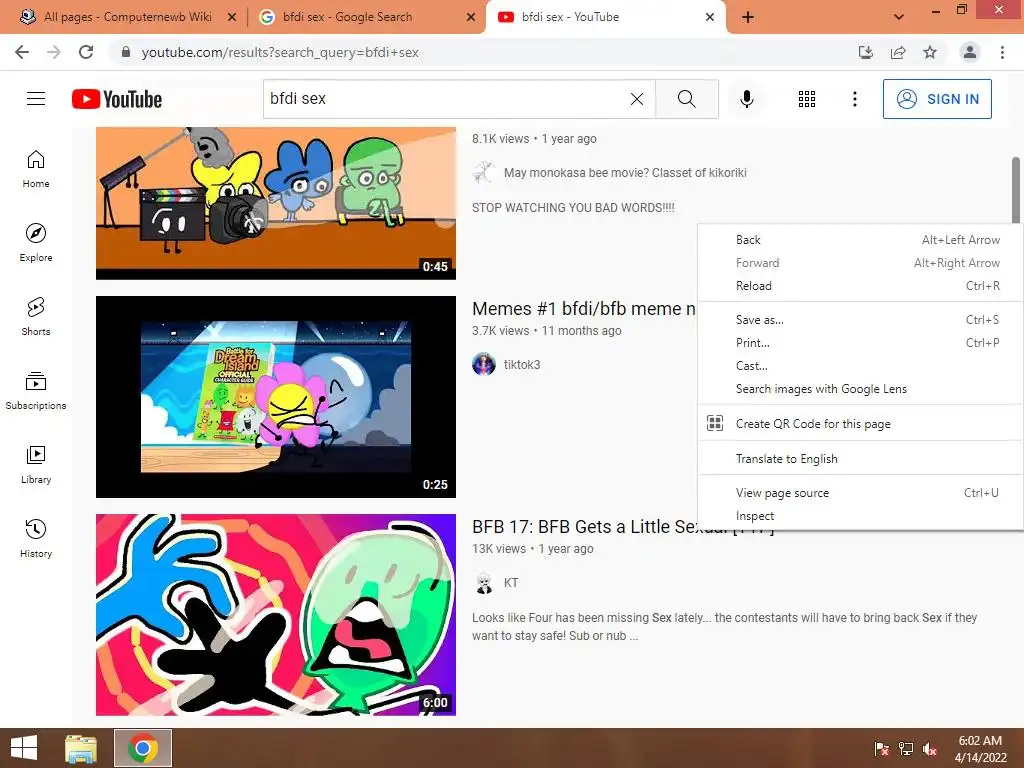Viewport: 1024px width, 768px height.
Task: Click the muted speaker tray icon
Action: click(929, 748)
